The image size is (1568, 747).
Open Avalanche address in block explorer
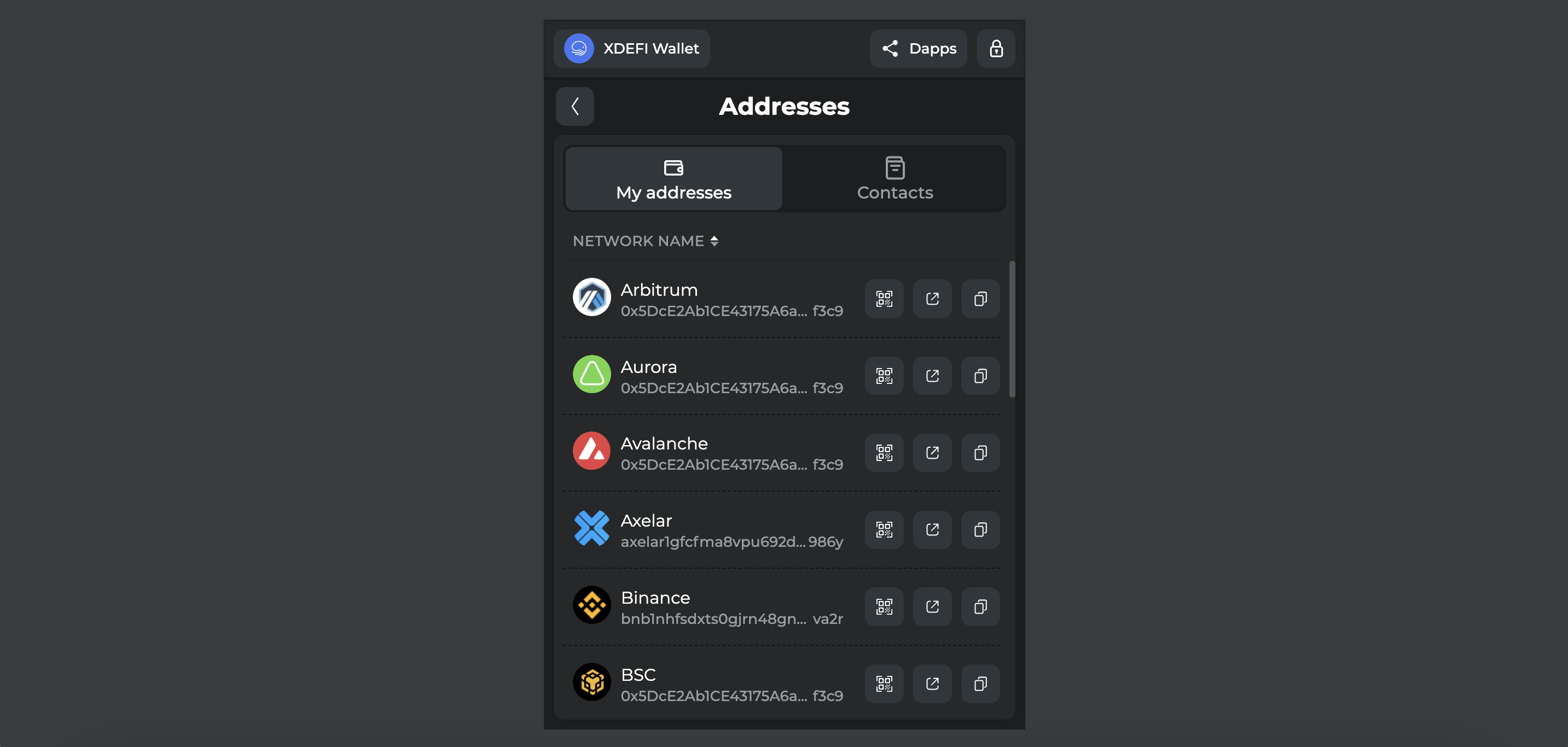pos(932,453)
